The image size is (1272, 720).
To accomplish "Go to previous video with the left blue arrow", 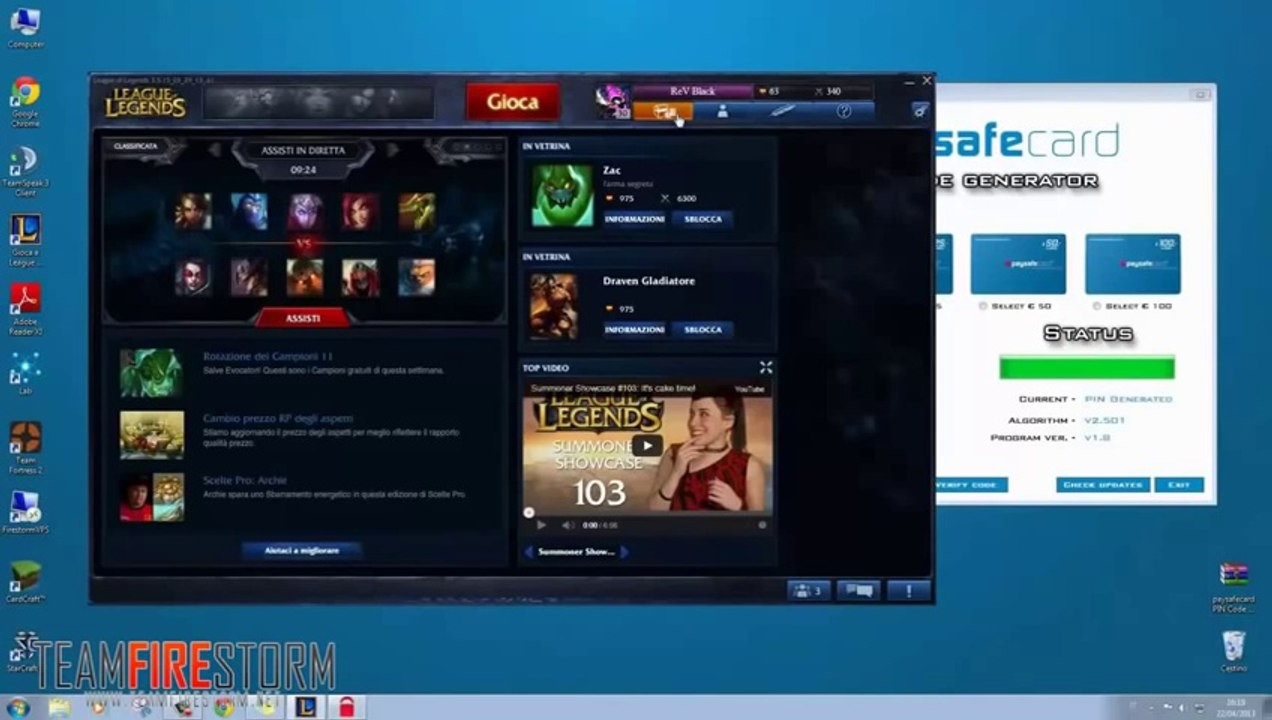I will click(x=529, y=551).
